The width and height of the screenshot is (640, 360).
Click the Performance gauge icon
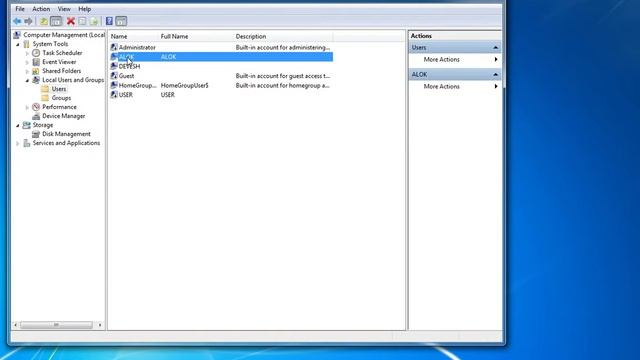click(36, 107)
